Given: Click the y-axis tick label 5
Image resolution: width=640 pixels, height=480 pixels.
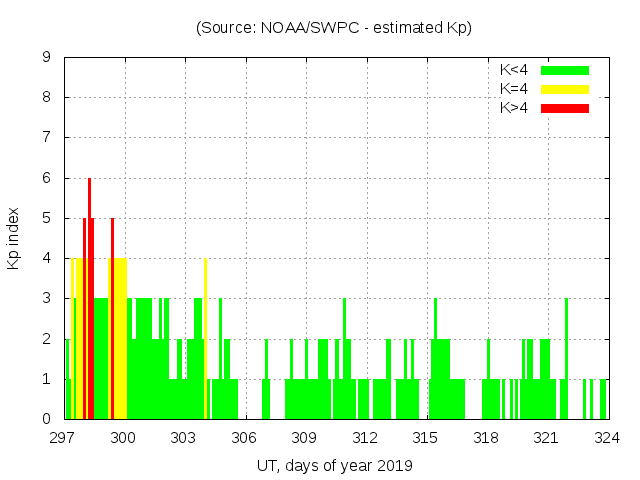Looking at the screenshot, I should pyautogui.click(x=46, y=218).
